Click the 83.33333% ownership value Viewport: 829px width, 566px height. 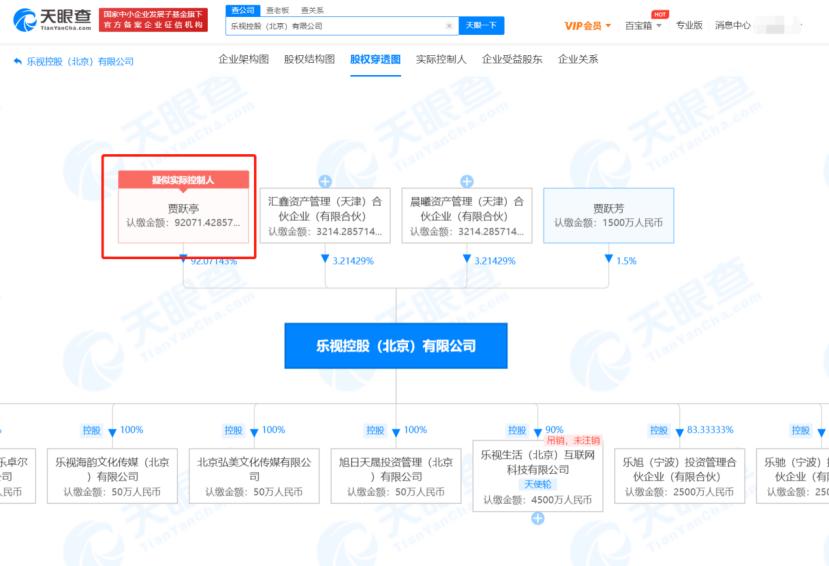click(710, 430)
